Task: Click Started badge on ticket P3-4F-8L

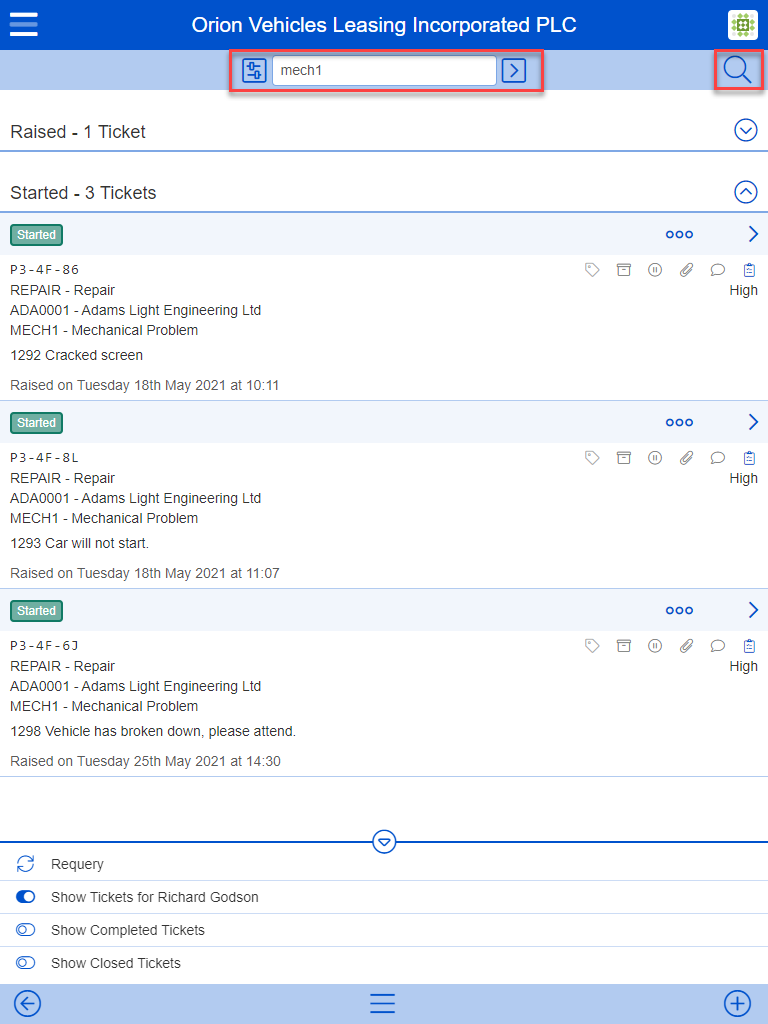Action: (37, 423)
